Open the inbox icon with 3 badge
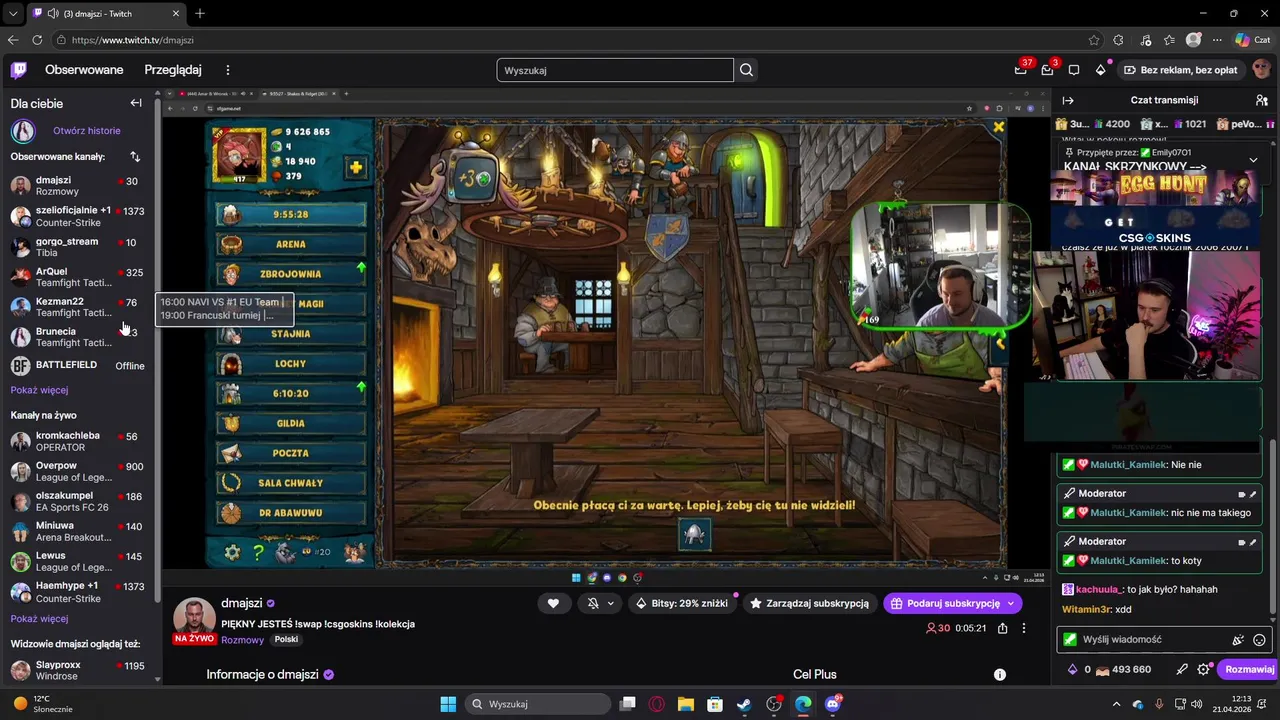This screenshot has width=1280, height=720. (1047, 70)
